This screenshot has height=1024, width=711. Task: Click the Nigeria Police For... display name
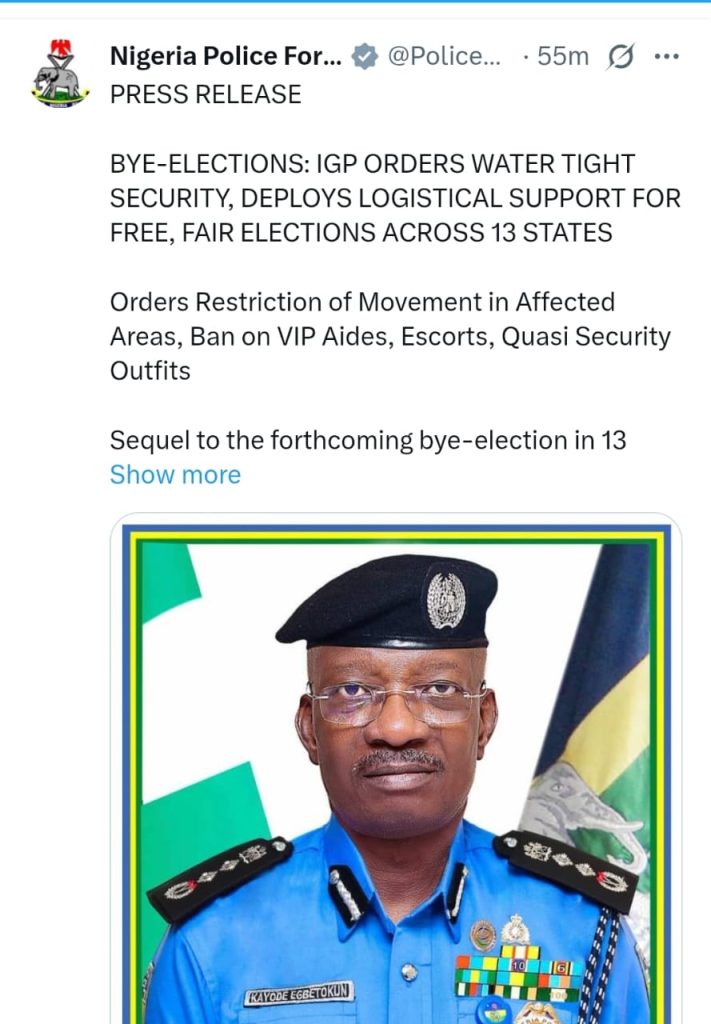pos(225,57)
